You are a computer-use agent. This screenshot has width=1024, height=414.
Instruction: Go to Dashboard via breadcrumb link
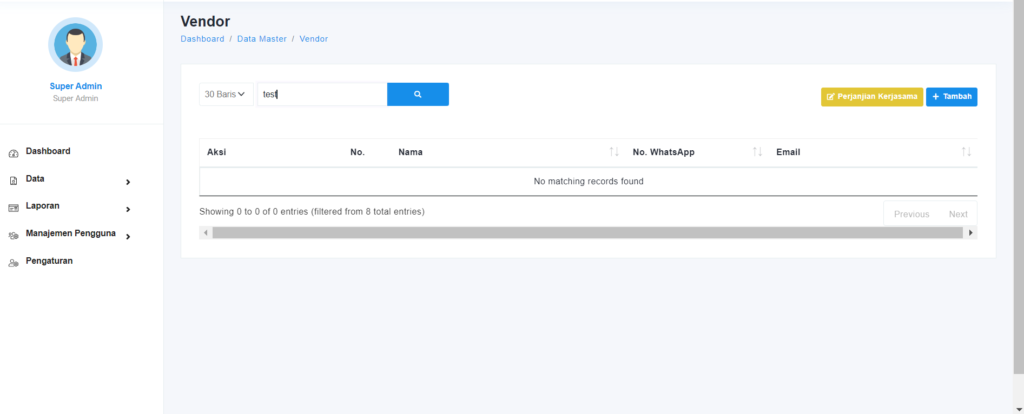(x=202, y=39)
